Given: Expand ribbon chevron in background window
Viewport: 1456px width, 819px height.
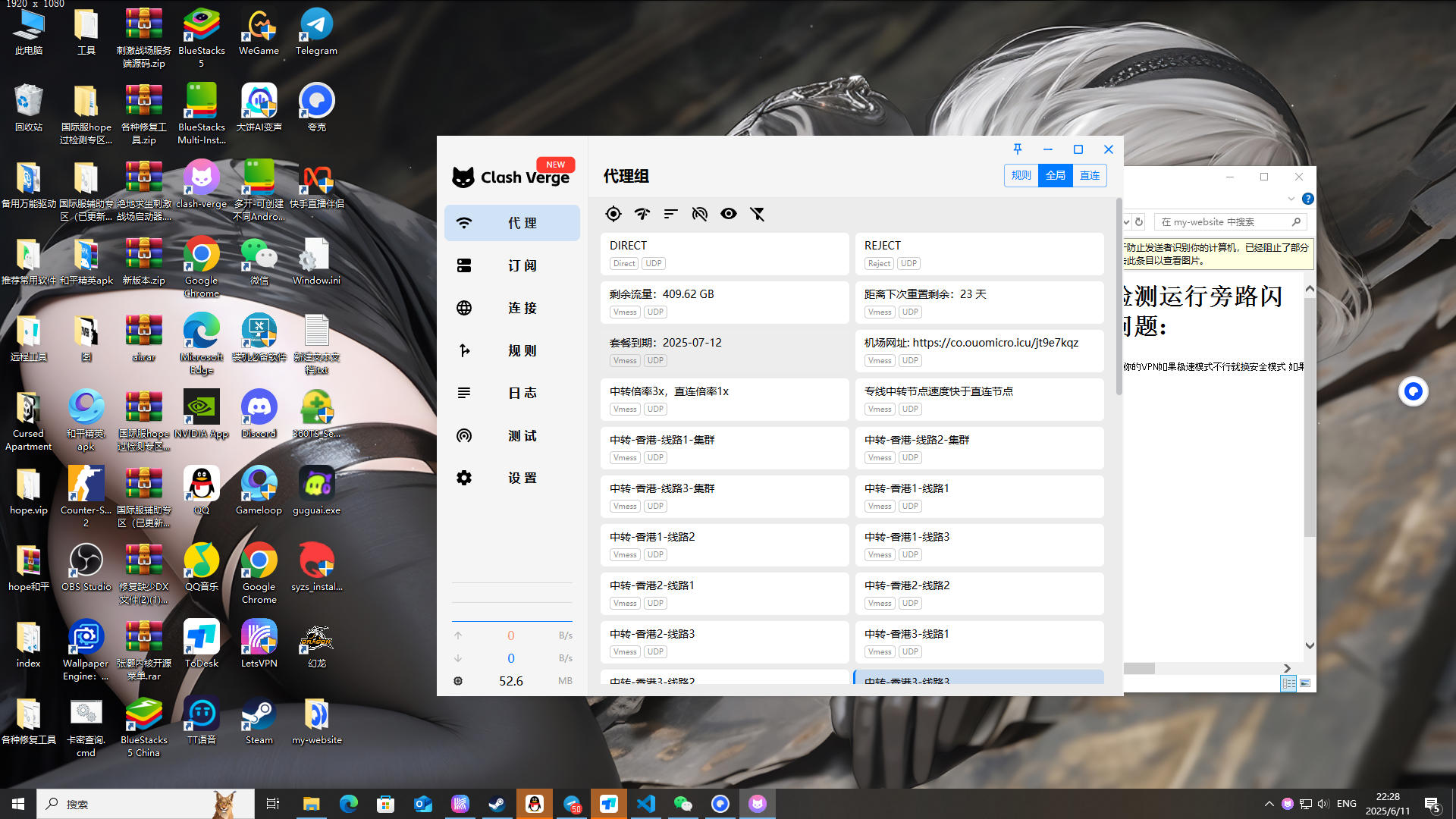Looking at the screenshot, I should 1291,199.
